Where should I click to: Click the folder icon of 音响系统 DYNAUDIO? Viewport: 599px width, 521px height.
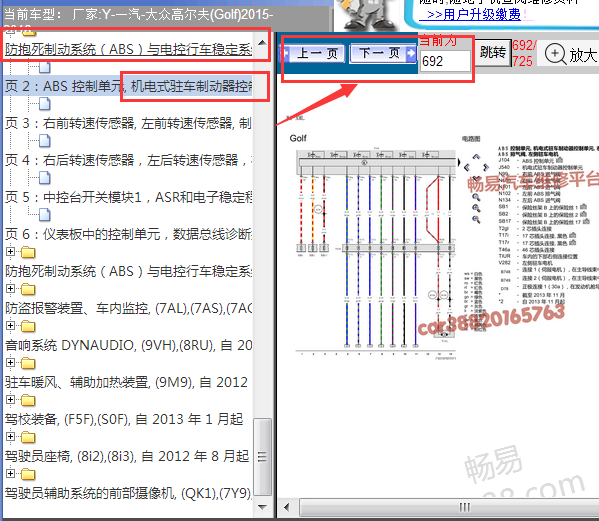click(28, 327)
